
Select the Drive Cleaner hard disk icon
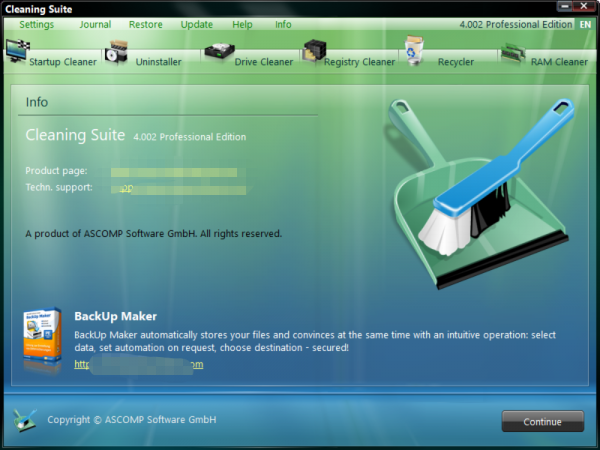[219, 52]
